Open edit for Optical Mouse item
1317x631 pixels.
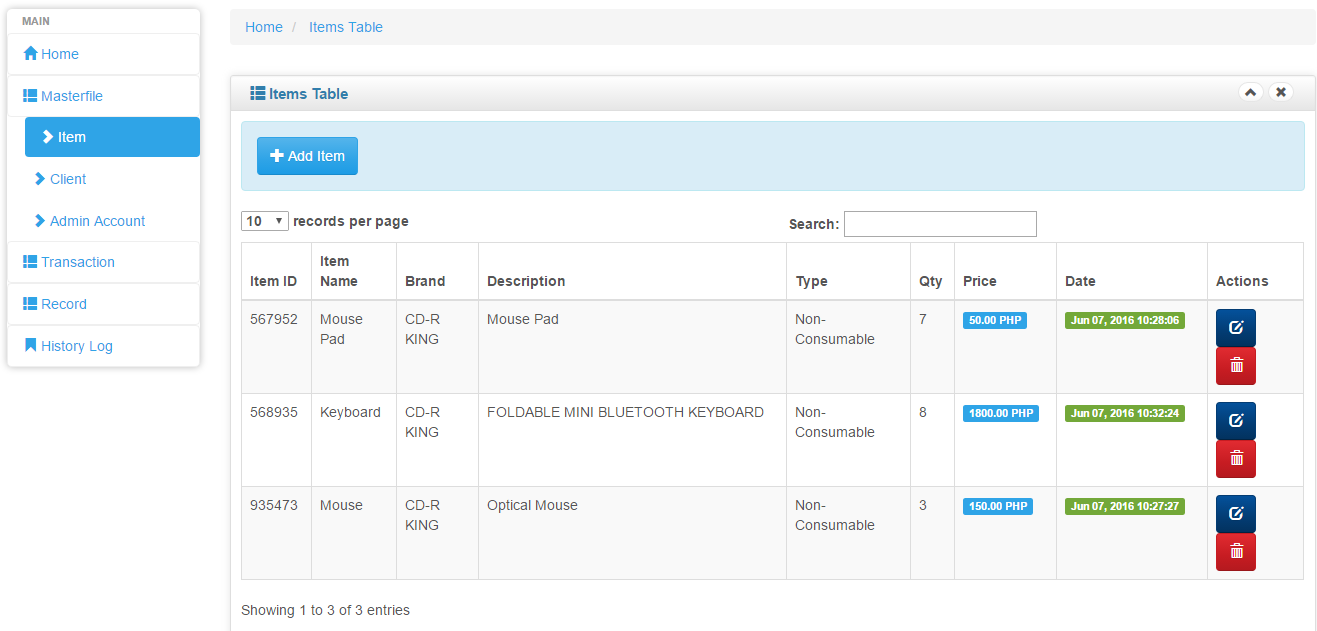point(1235,514)
